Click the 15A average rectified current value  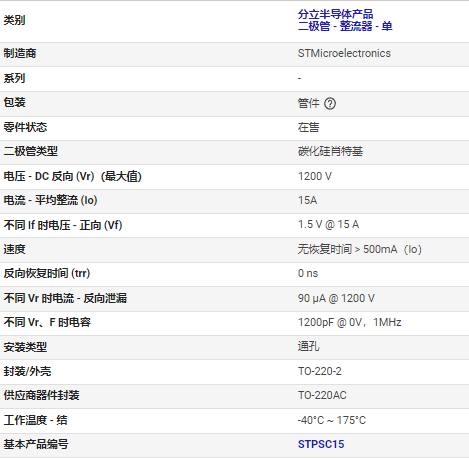307,200
